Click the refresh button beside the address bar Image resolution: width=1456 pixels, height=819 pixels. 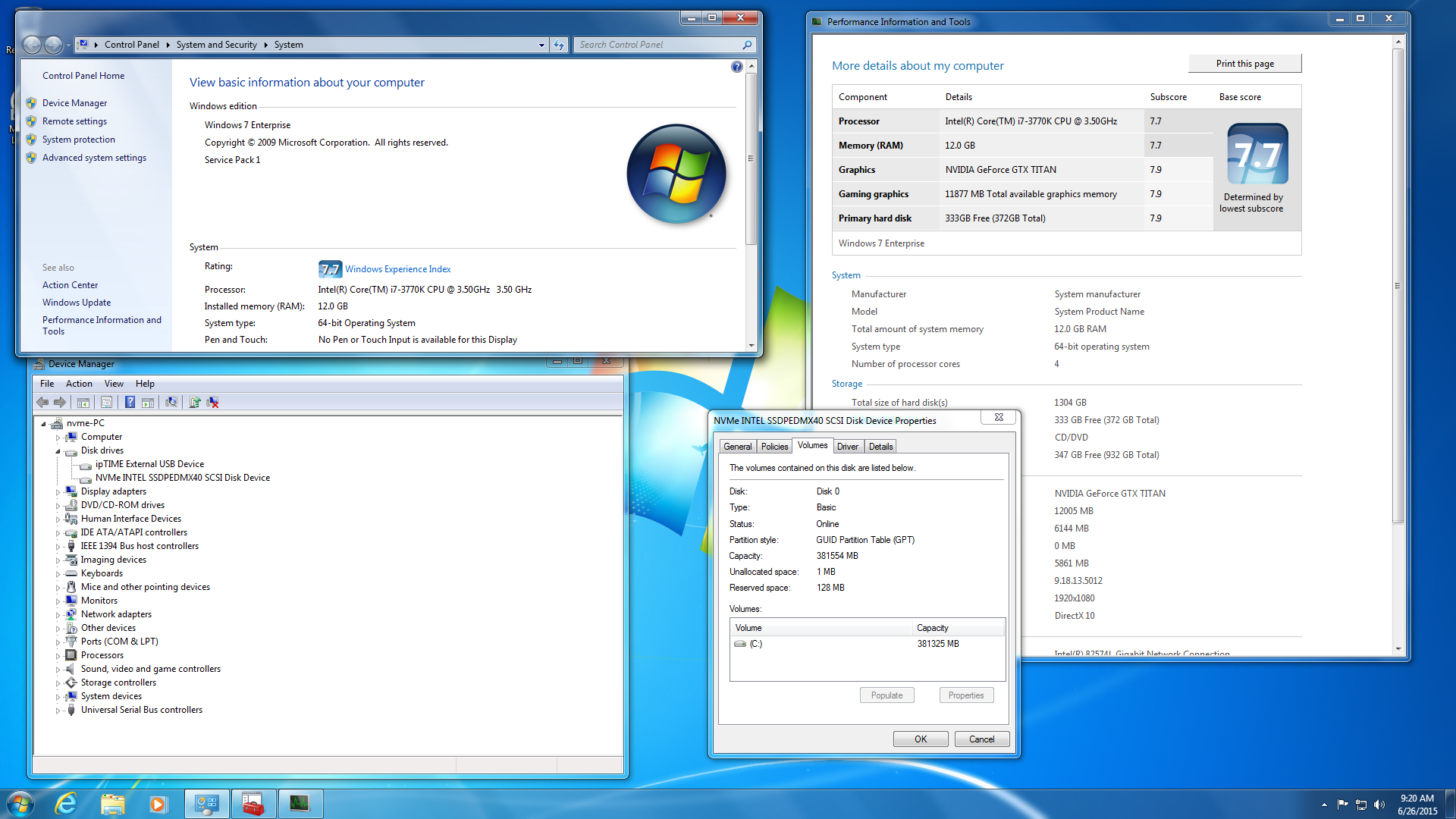tap(559, 45)
